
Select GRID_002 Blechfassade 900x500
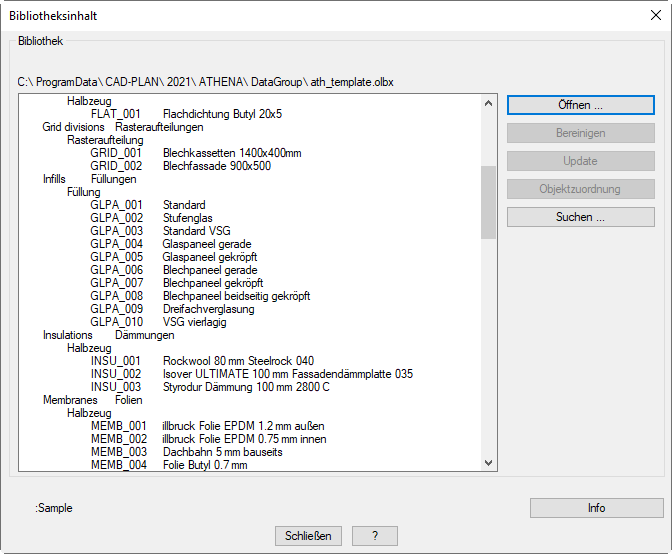tap(180, 166)
